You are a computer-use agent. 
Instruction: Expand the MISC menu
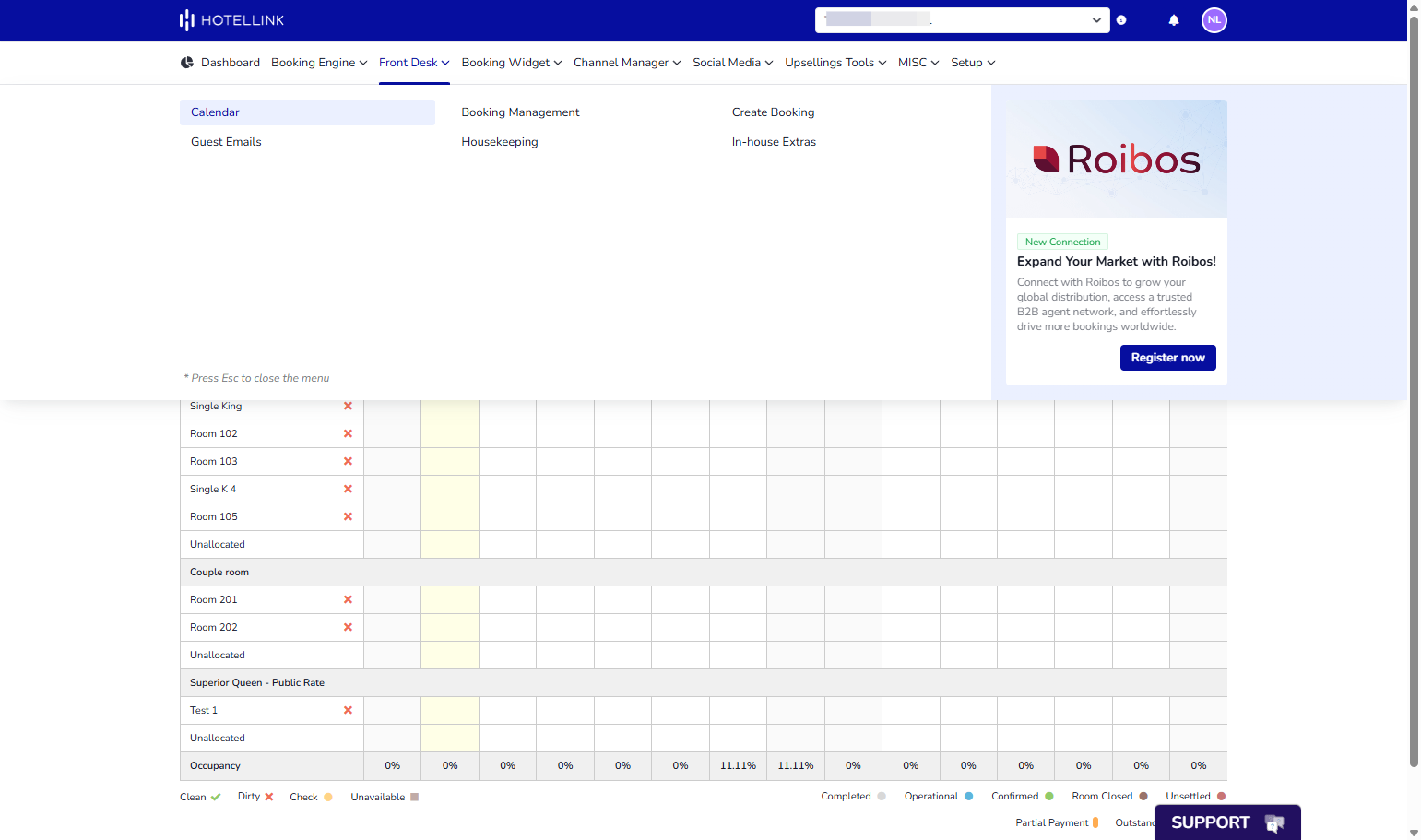(918, 63)
